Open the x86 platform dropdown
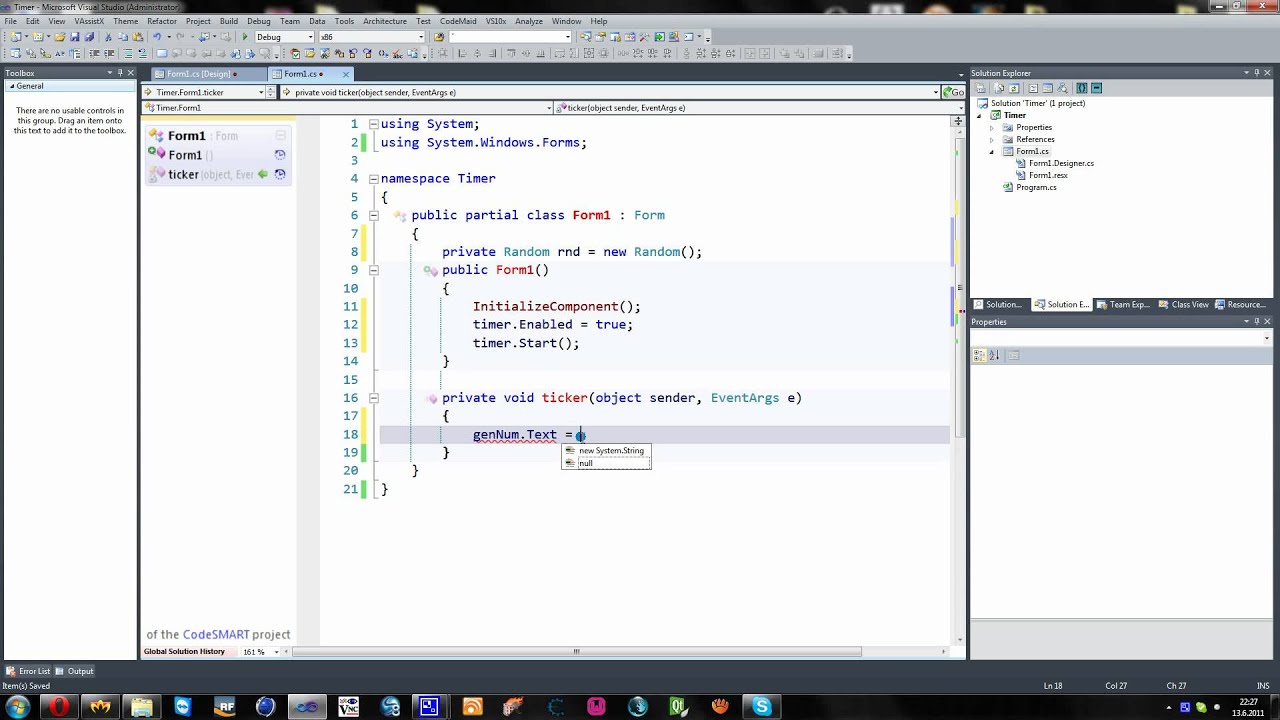Screen dimensions: 1280x720 tap(420, 37)
